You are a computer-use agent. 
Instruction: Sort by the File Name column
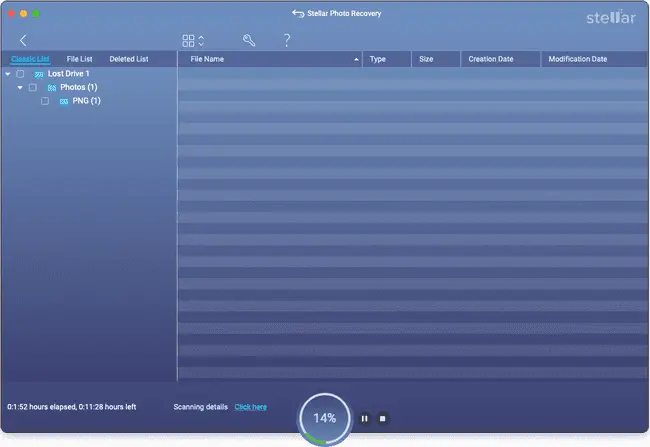coord(270,59)
